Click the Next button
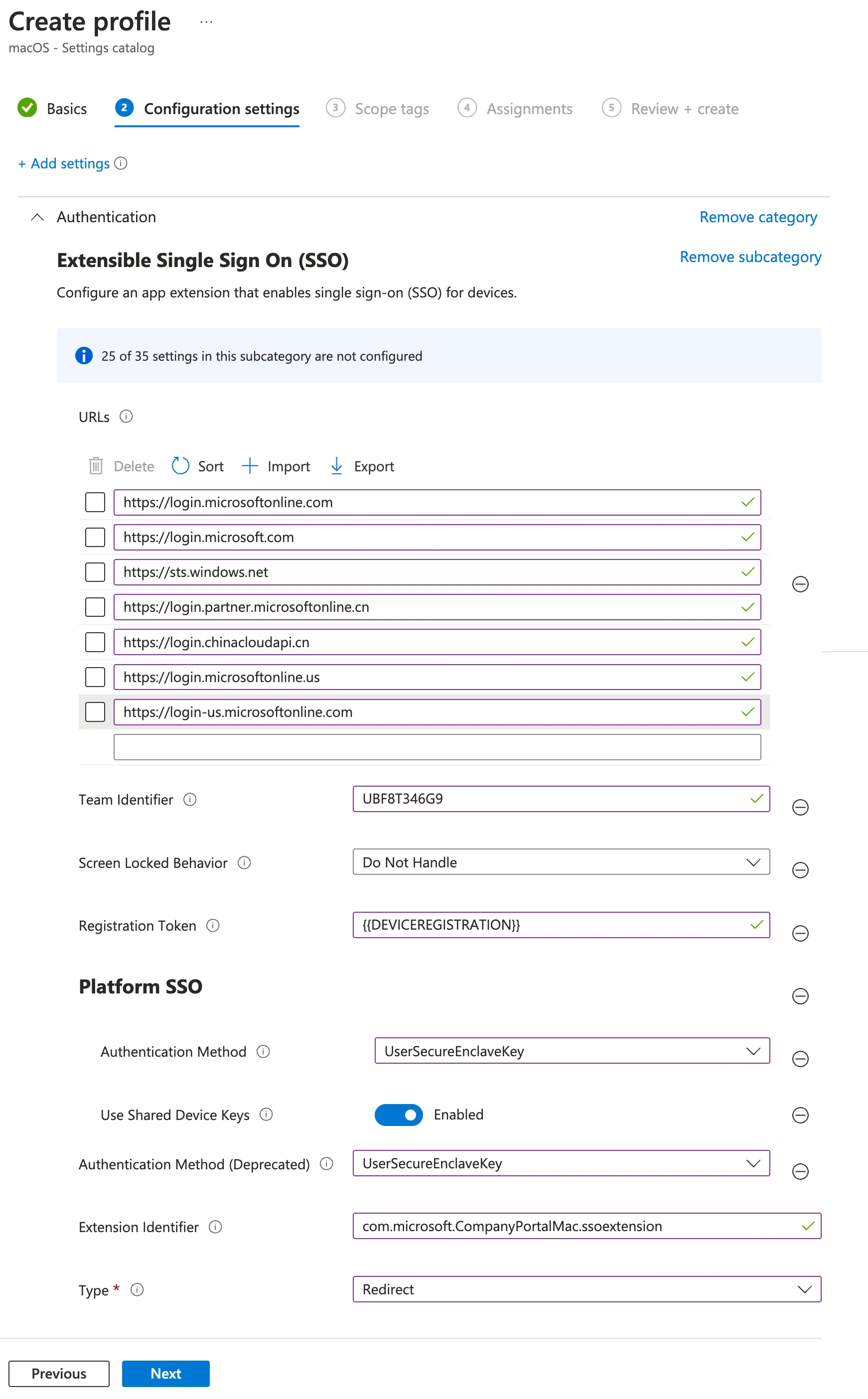This screenshot has height=1399, width=868. (x=166, y=1373)
